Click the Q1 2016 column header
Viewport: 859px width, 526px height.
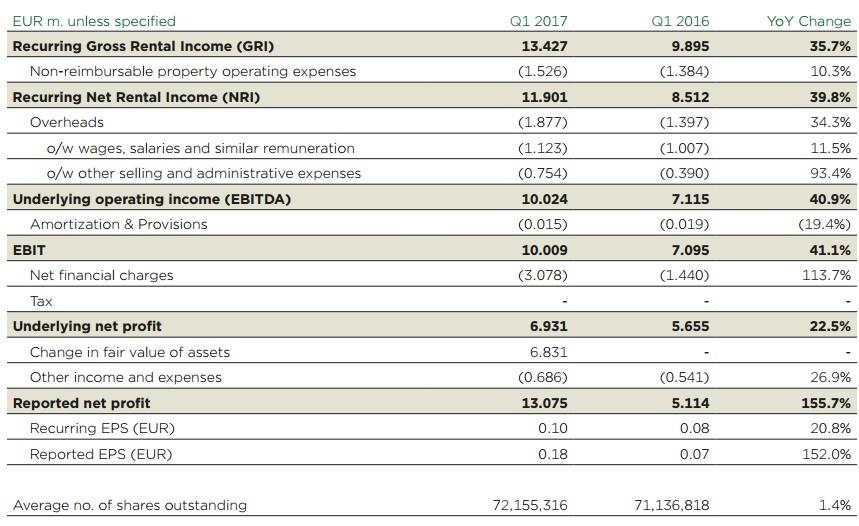pos(683,20)
